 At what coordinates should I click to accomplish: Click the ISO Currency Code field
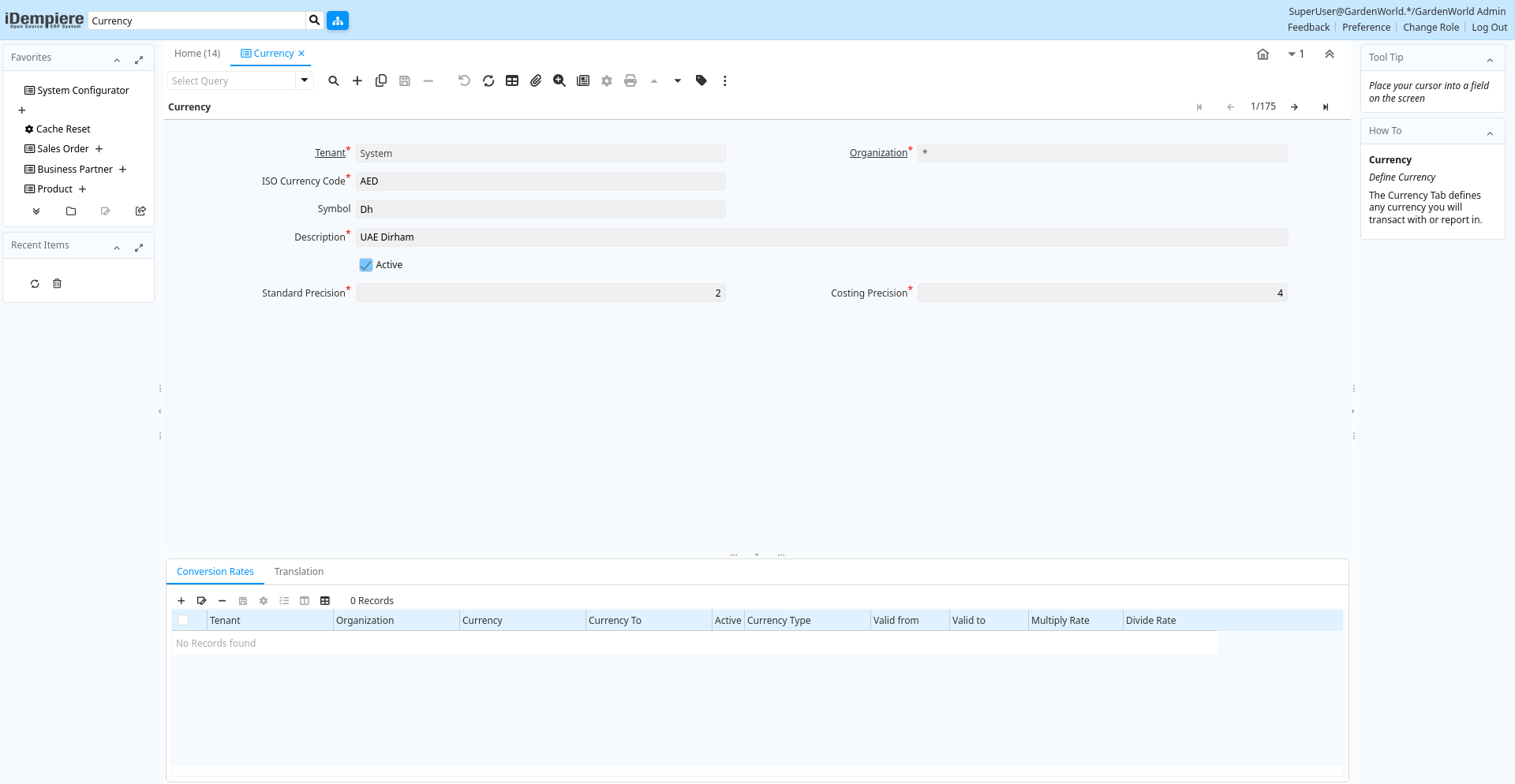[541, 181]
